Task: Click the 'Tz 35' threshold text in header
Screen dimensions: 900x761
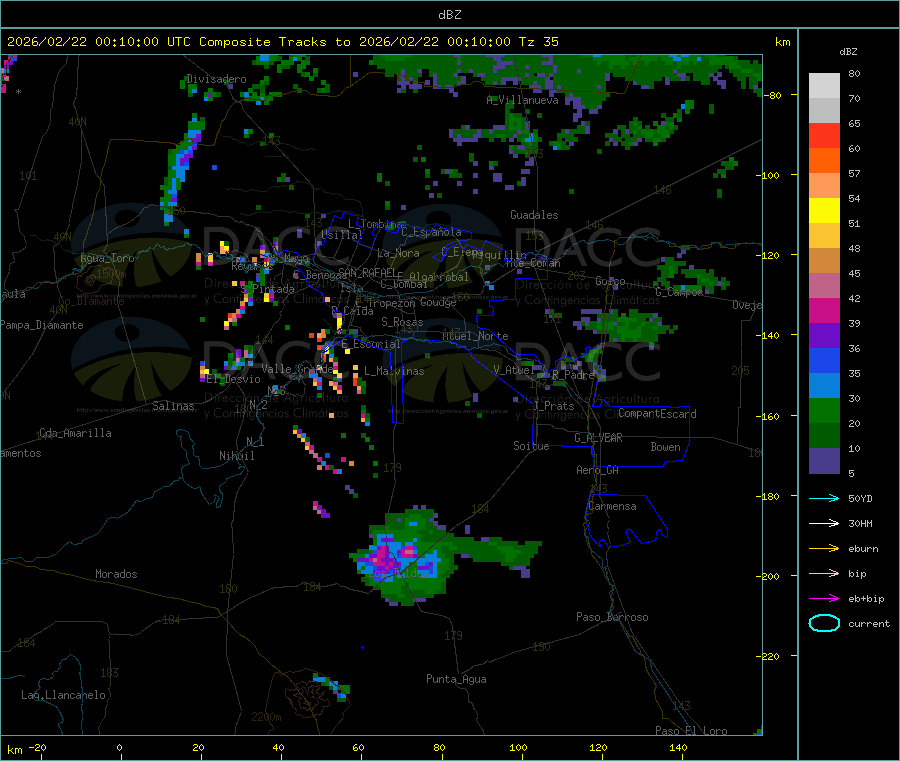Action: pos(538,42)
